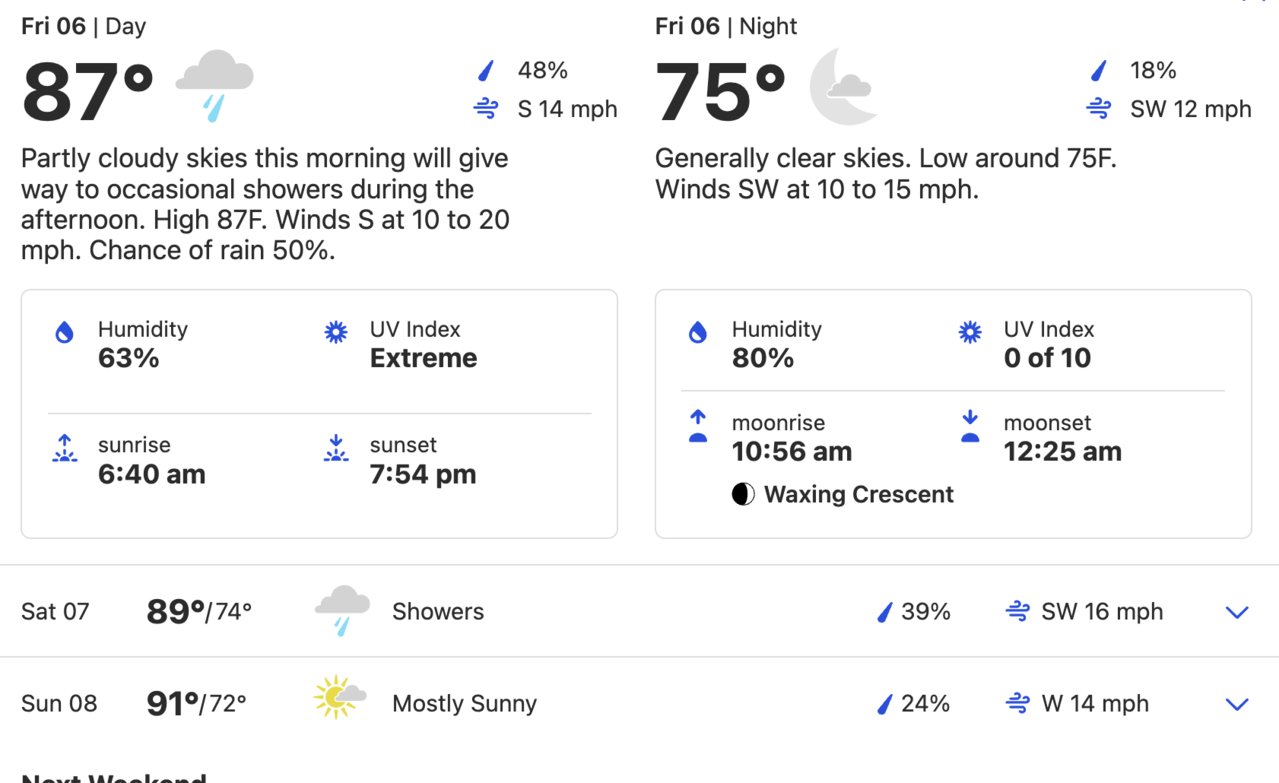Click the night Humidity 80% value

[763, 358]
